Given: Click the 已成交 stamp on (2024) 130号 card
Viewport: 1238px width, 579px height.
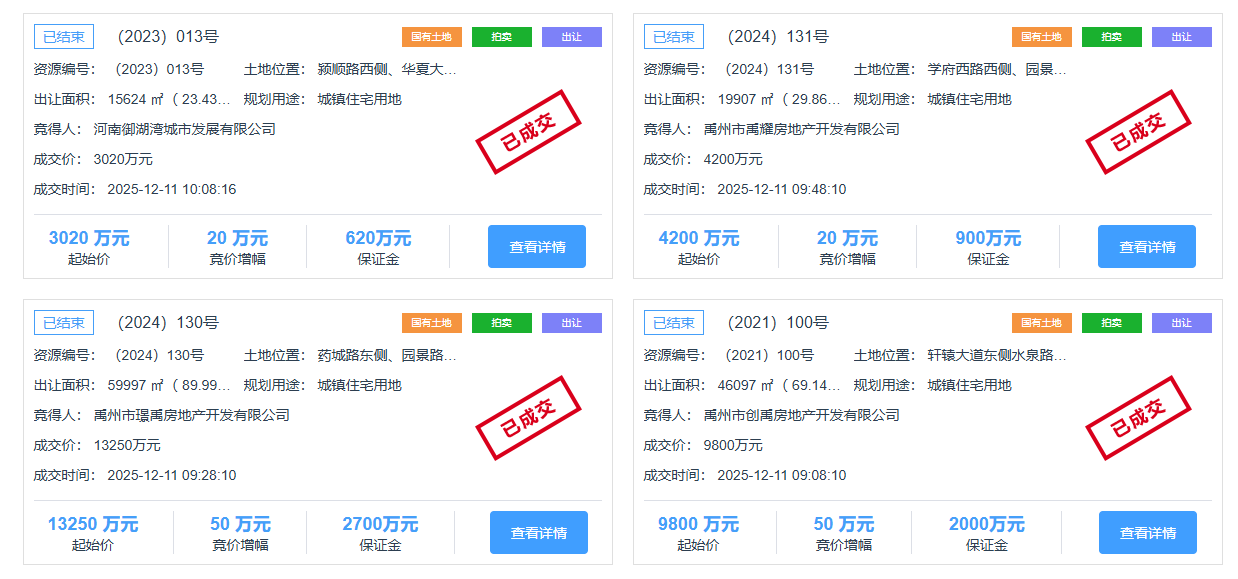Looking at the screenshot, I should click(x=528, y=418).
